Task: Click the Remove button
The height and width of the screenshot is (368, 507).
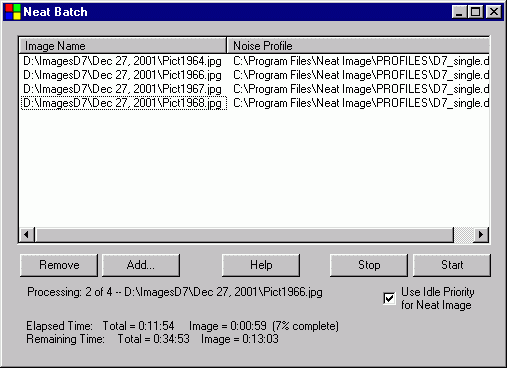Action: [59, 265]
